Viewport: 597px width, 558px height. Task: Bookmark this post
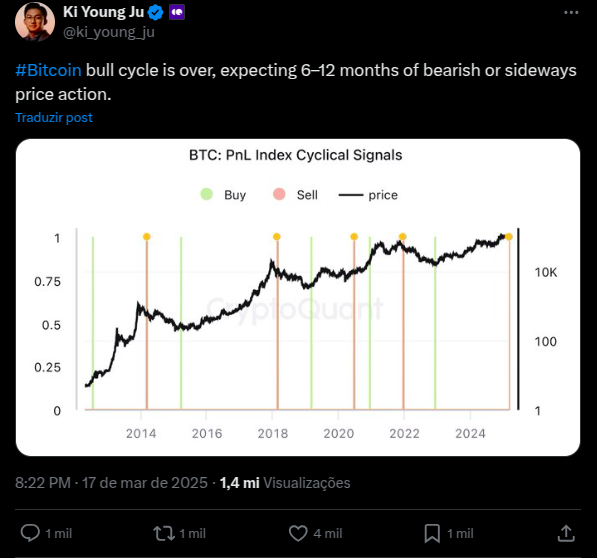click(432, 533)
